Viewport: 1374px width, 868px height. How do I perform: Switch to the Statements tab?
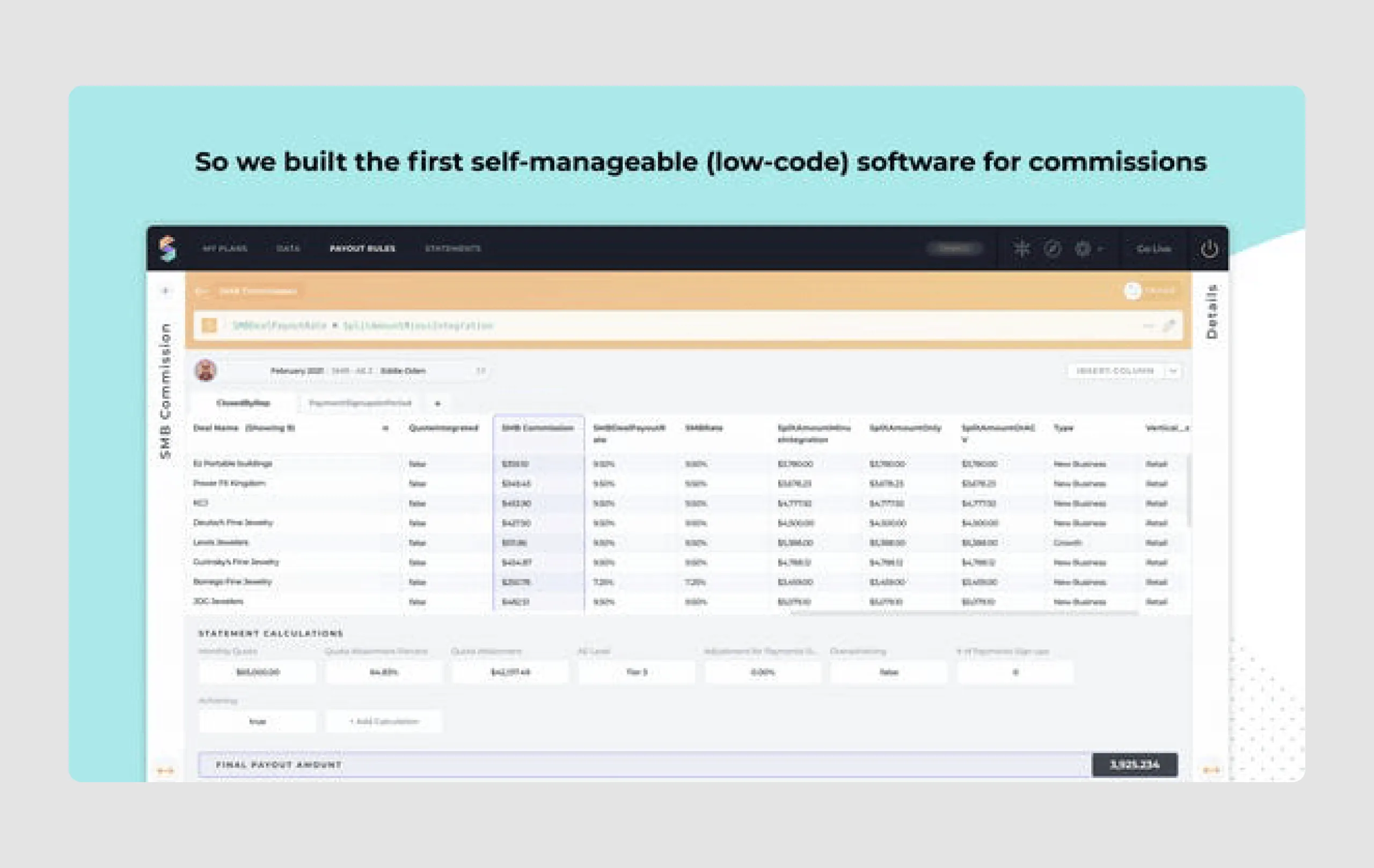pyautogui.click(x=452, y=248)
